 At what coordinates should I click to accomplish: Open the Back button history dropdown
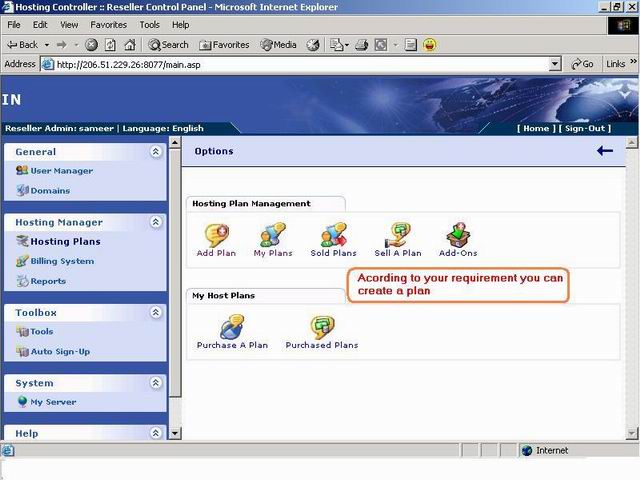pos(47,45)
